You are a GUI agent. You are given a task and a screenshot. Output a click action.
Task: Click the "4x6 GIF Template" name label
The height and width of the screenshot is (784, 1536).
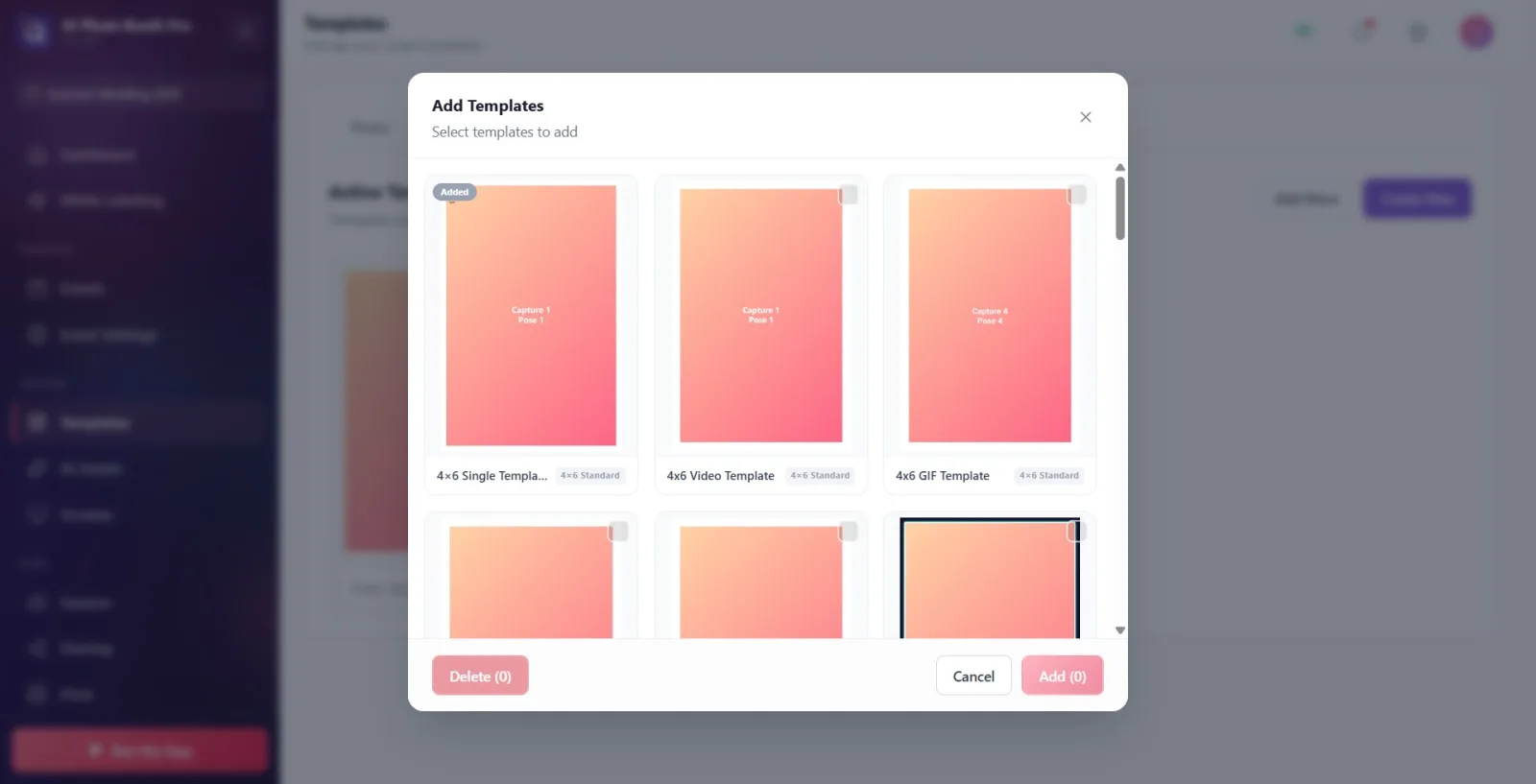942,476
